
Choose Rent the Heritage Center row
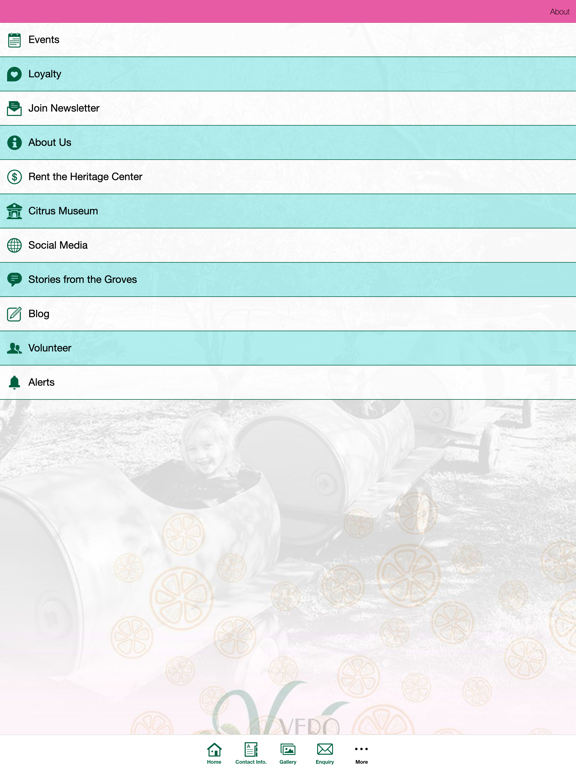(288, 177)
